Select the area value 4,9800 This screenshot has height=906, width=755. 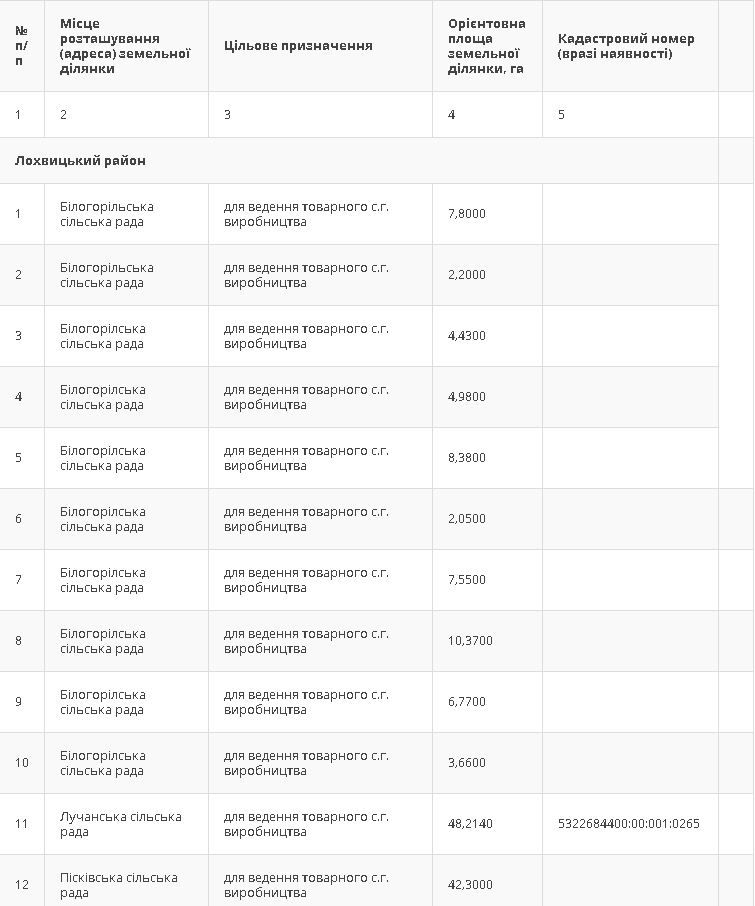467,397
